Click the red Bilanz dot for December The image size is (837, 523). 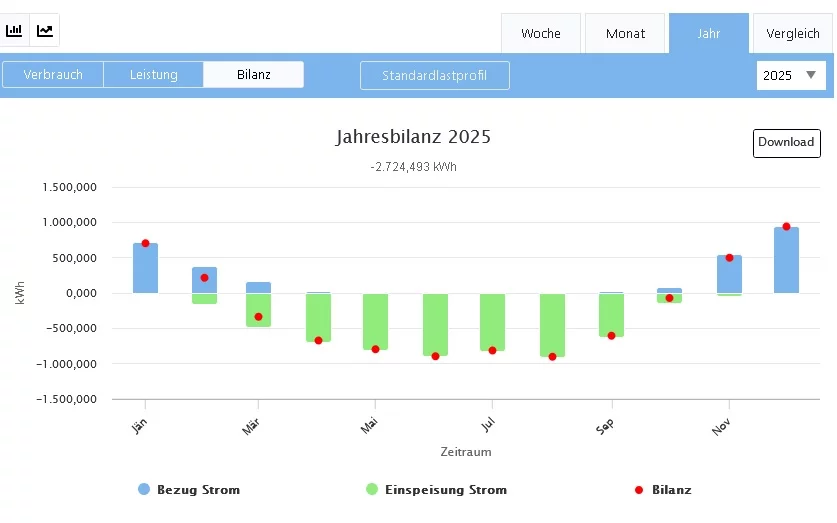786,227
